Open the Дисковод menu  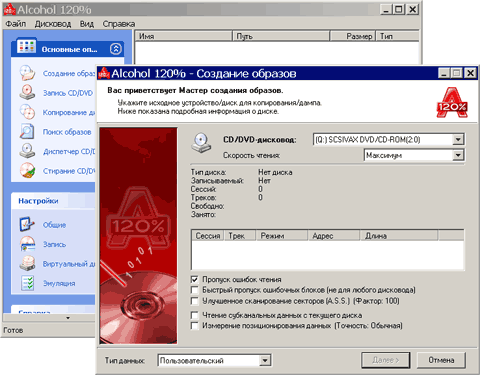coord(53,24)
